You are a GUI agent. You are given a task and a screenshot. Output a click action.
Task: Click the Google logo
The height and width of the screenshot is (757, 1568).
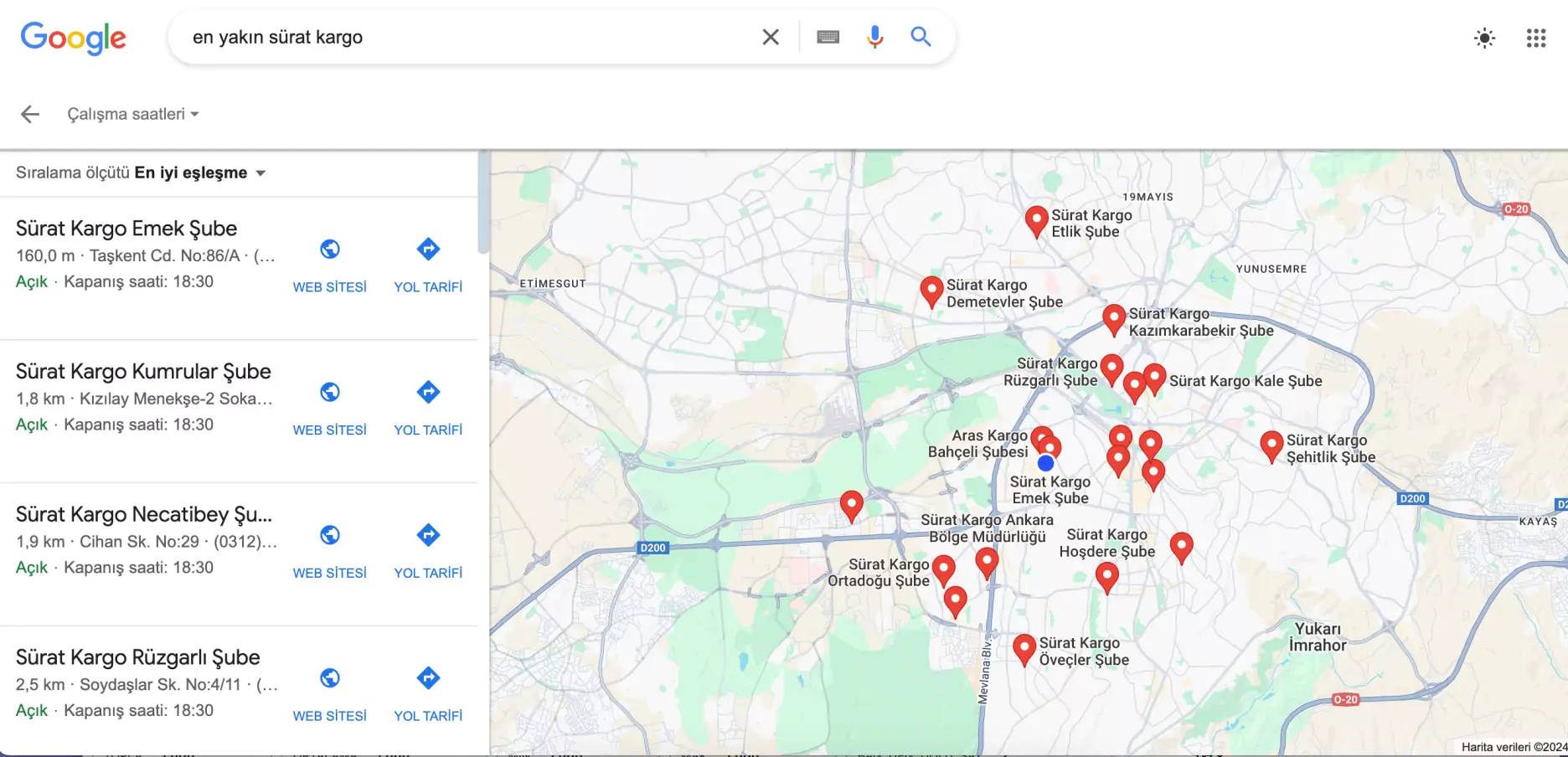pos(74,38)
